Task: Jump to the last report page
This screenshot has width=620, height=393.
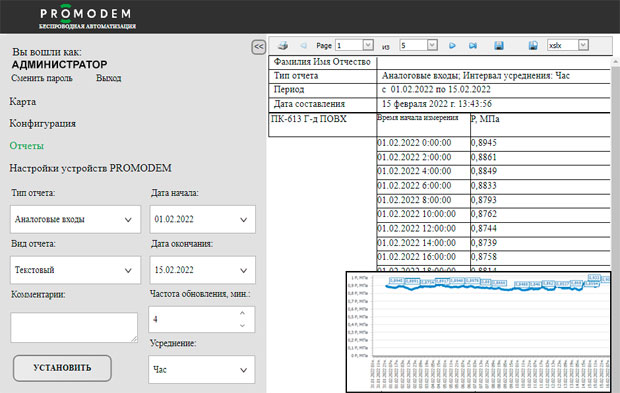Action: pyautogui.click(x=473, y=45)
